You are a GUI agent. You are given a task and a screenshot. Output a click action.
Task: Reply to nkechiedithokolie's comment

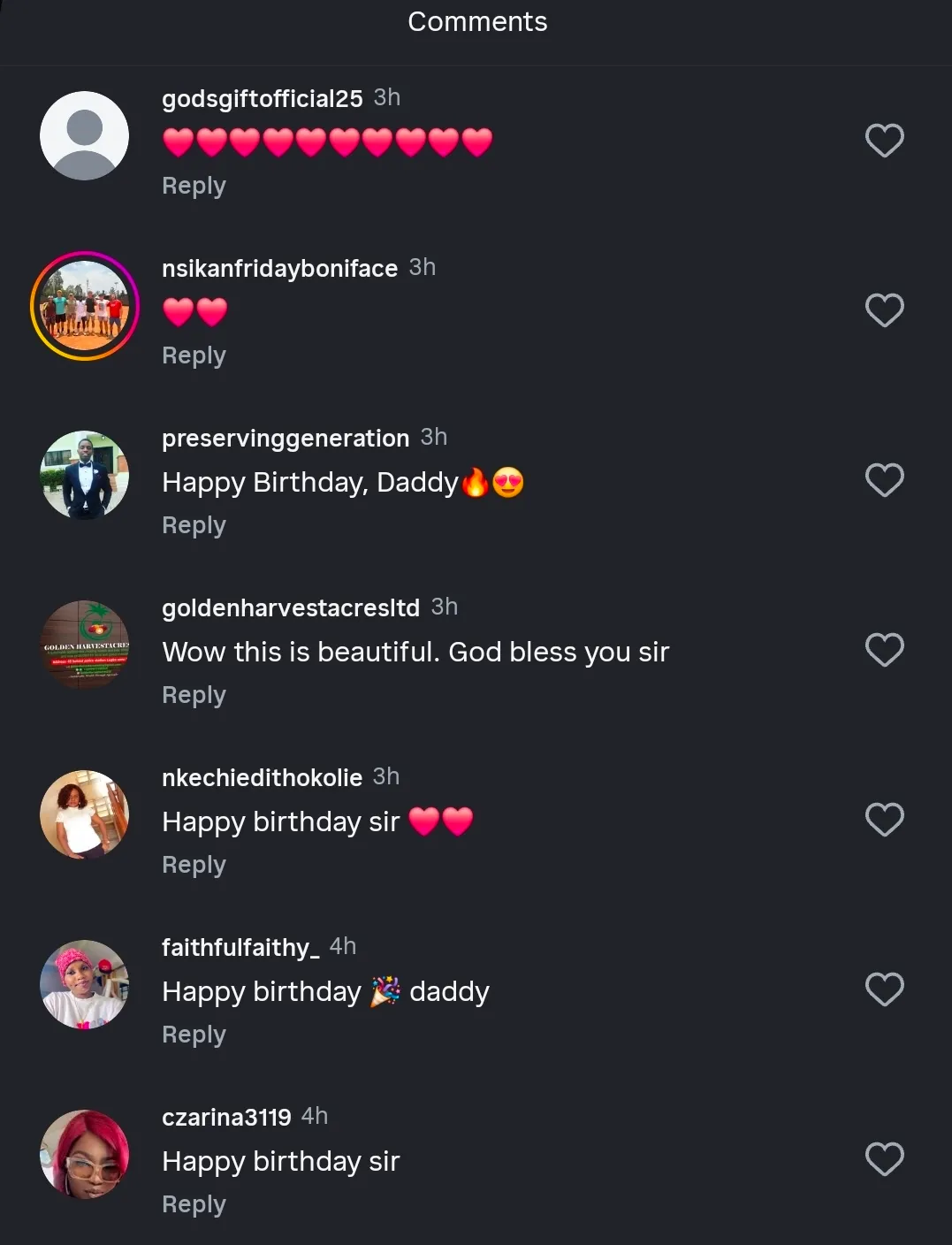tap(194, 865)
